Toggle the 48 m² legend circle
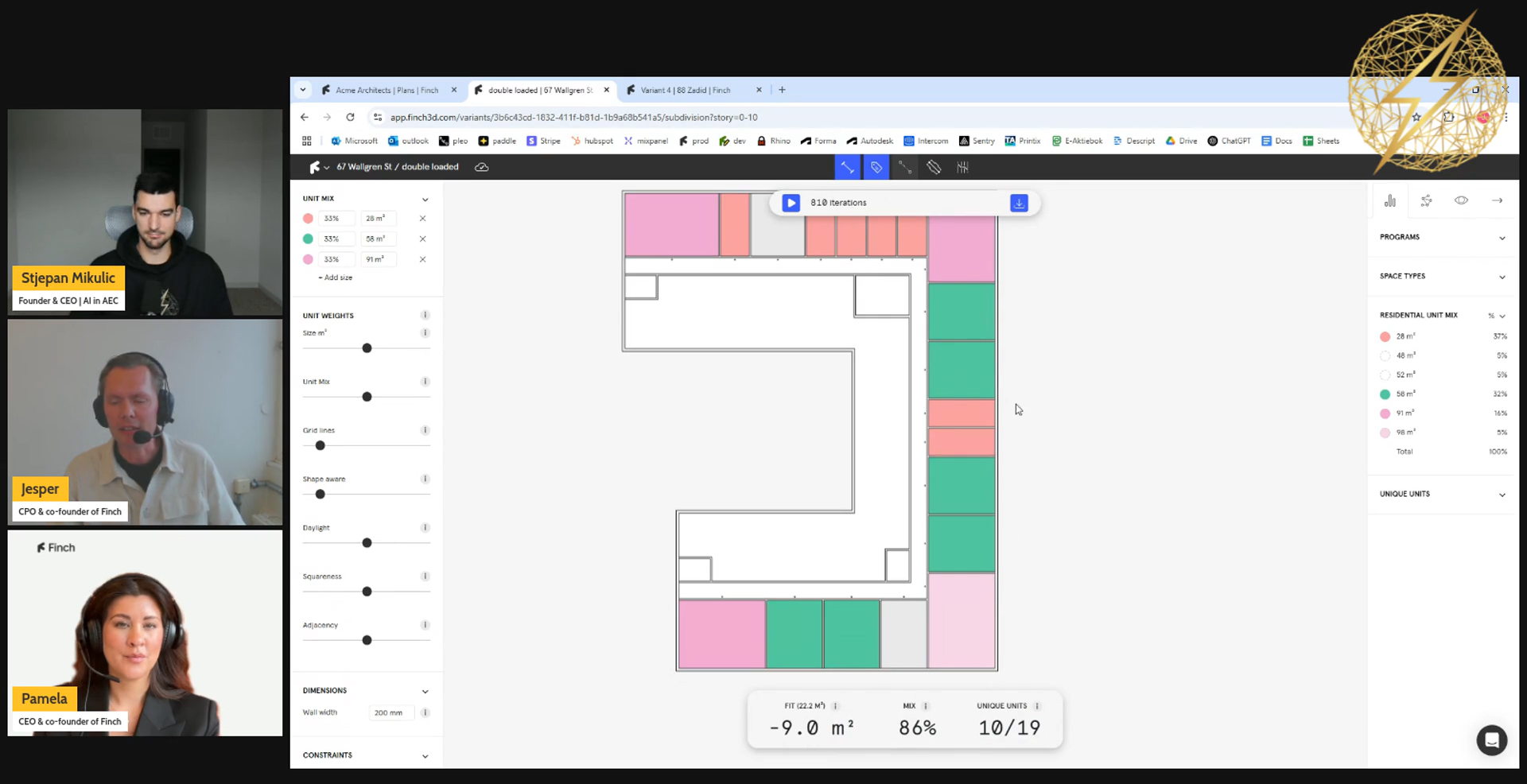1527x784 pixels. tap(1385, 356)
